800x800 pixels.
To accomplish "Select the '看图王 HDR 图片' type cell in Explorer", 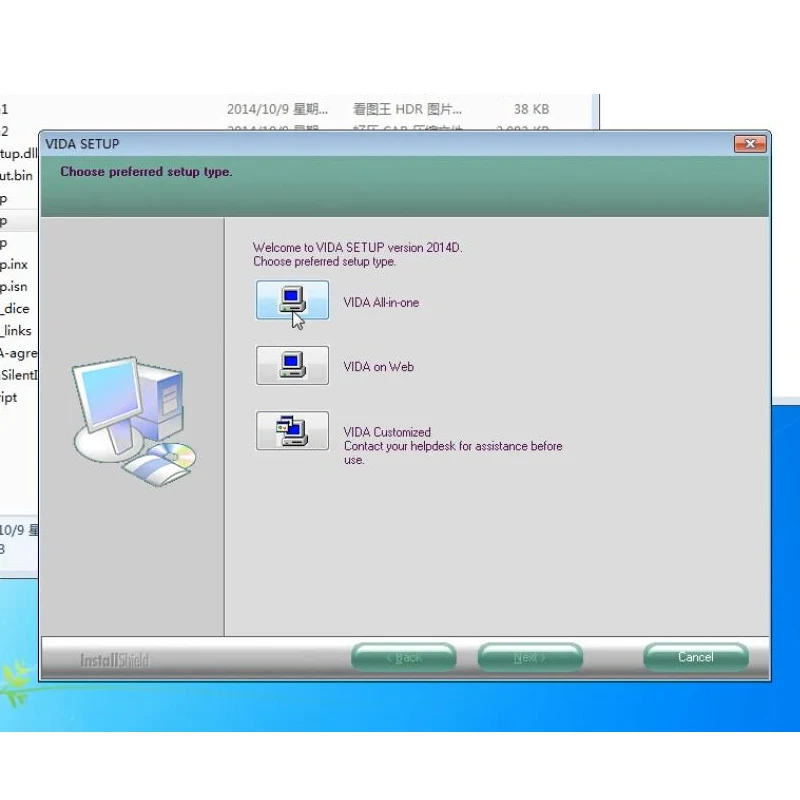I will 407,109.
